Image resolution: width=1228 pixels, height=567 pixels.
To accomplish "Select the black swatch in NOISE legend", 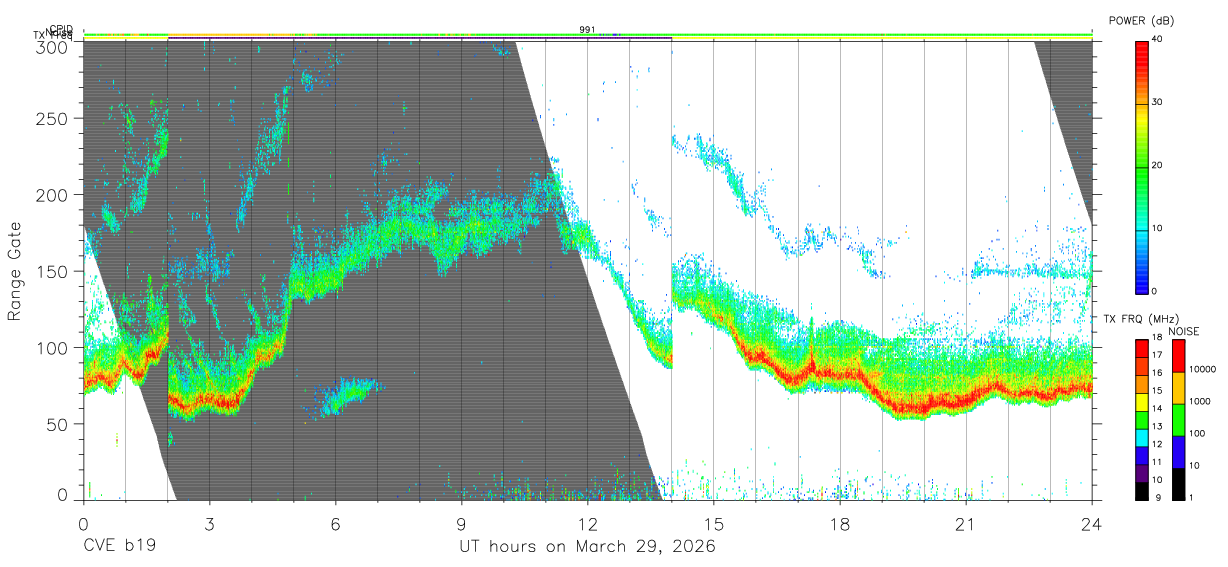I will [1177, 484].
